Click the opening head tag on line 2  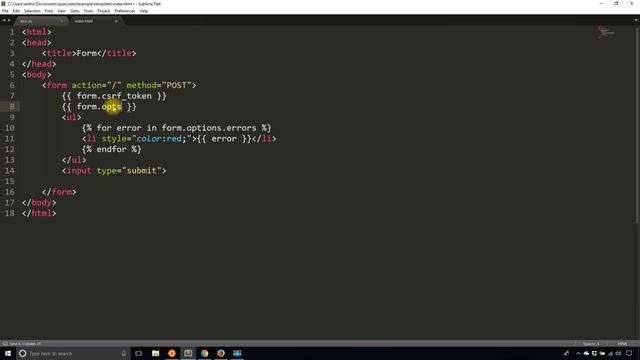pos(37,42)
